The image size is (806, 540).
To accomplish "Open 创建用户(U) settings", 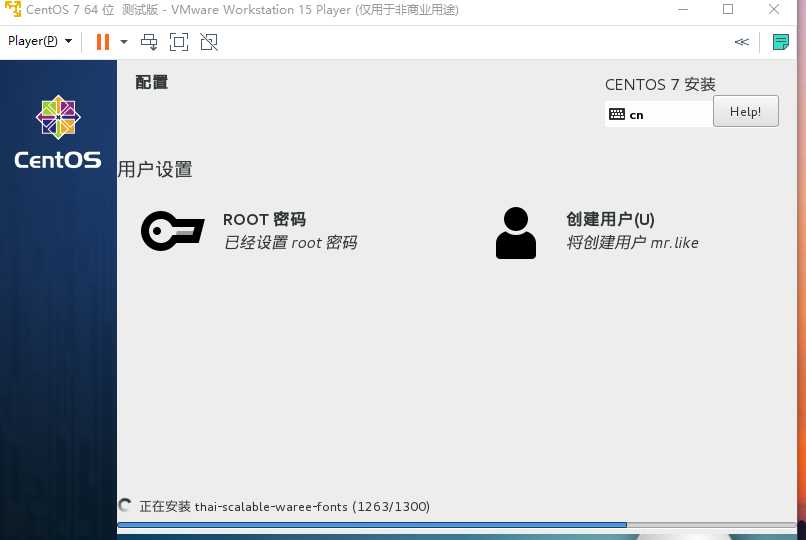I will click(x=610, y=219).
